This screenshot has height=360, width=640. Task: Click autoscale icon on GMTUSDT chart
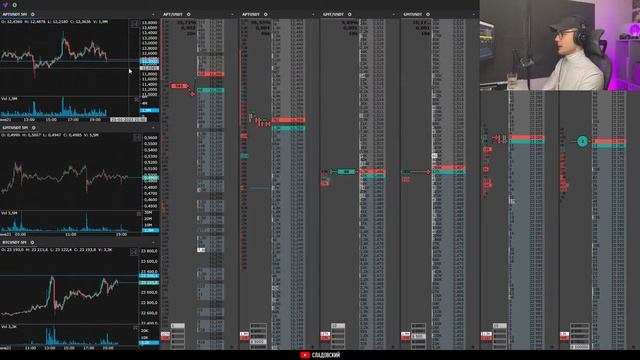point(137,138)
